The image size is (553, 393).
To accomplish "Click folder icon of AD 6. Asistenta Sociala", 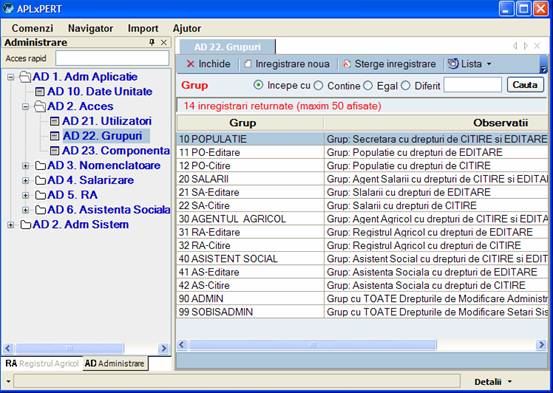I will tap(40, 210).
